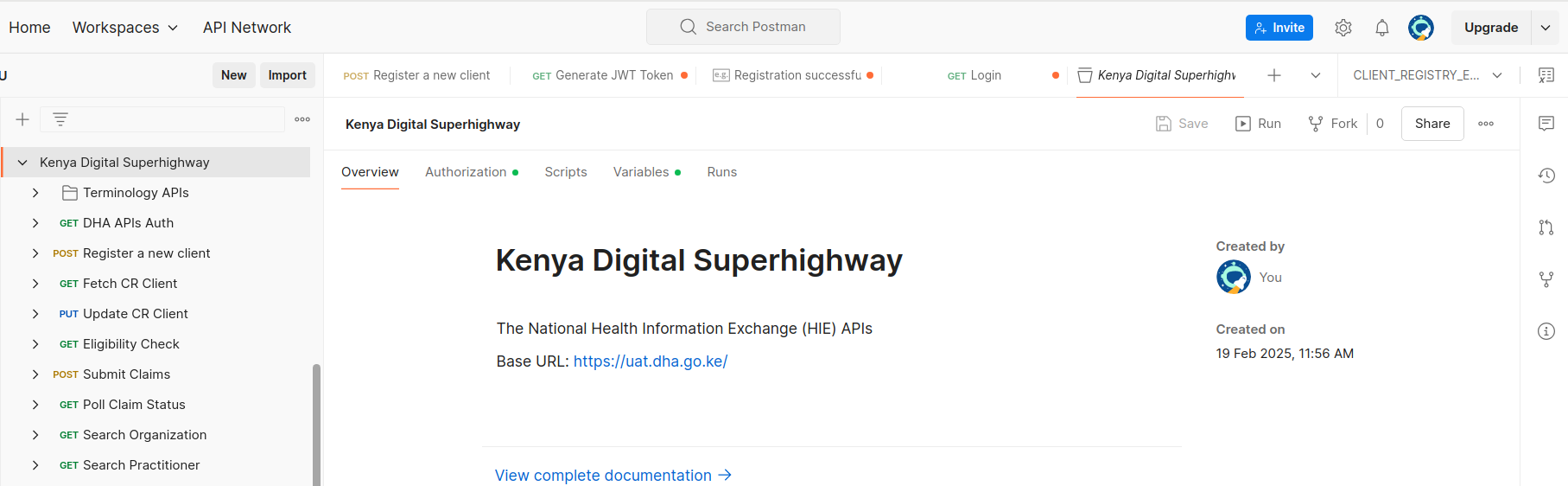Open the Scripts tab

click(566, 172)
